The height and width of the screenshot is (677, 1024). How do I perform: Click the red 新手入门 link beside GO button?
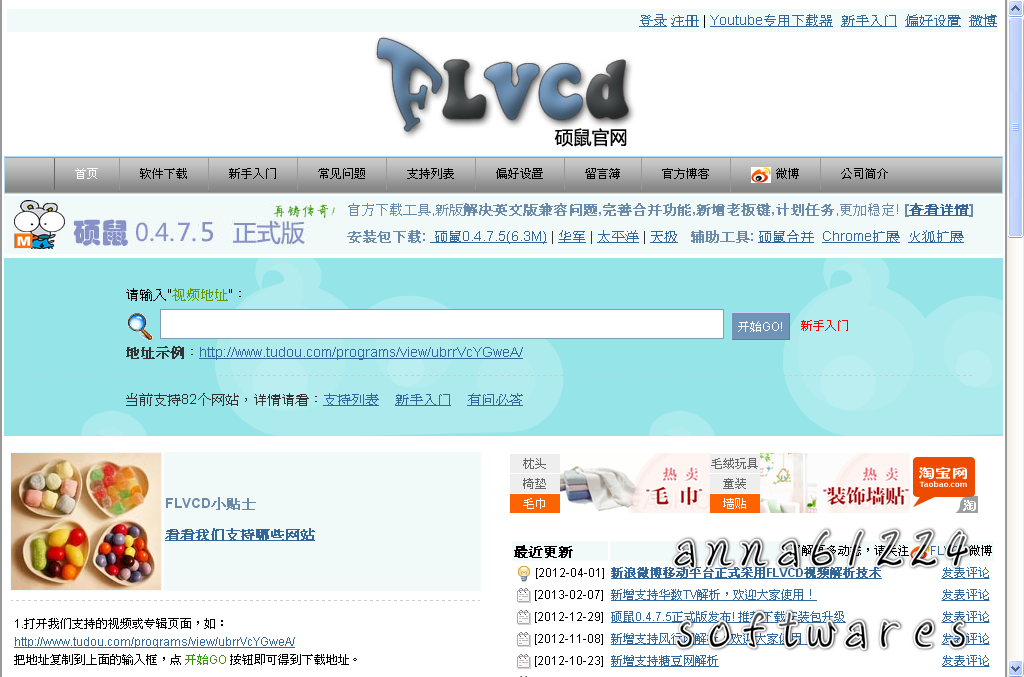click(824, 326)
